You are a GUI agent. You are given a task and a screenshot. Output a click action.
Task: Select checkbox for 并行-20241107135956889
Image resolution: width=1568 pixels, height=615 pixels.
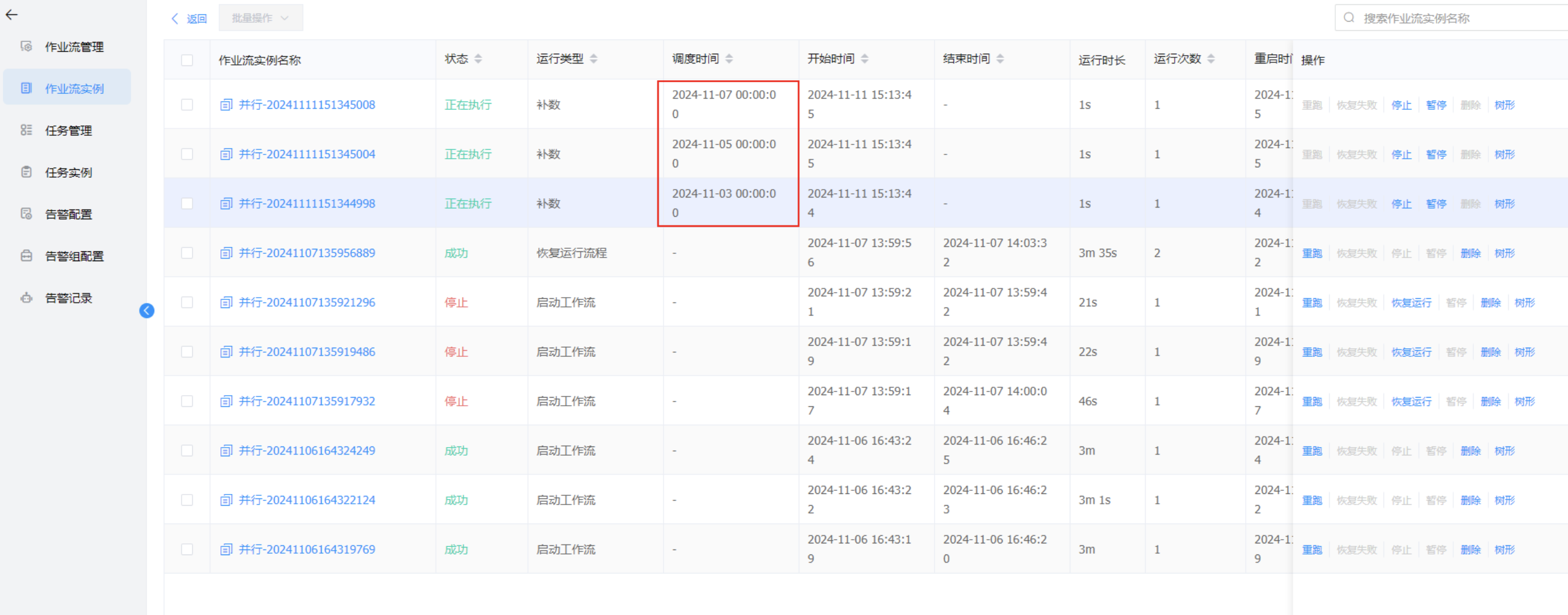pos(187,253)
